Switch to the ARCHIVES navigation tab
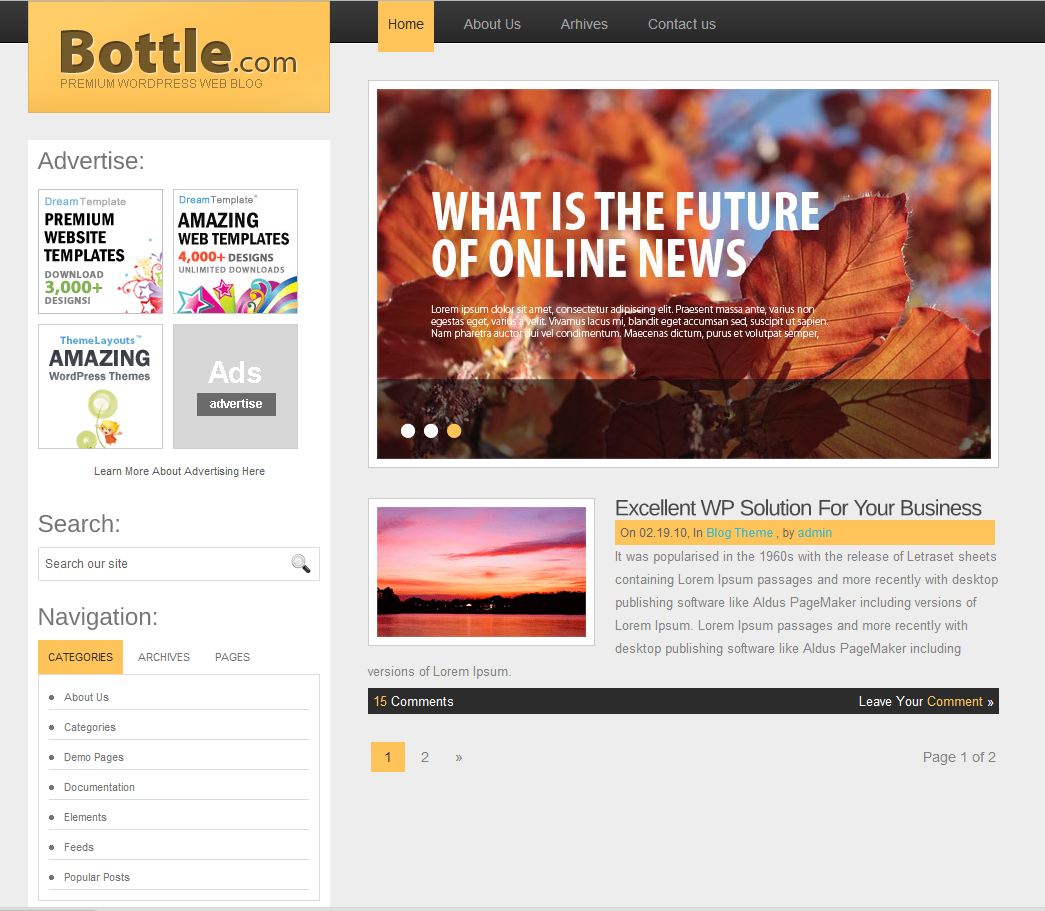The width and height of the screenshot is (1045, 911). pos(164,657)
